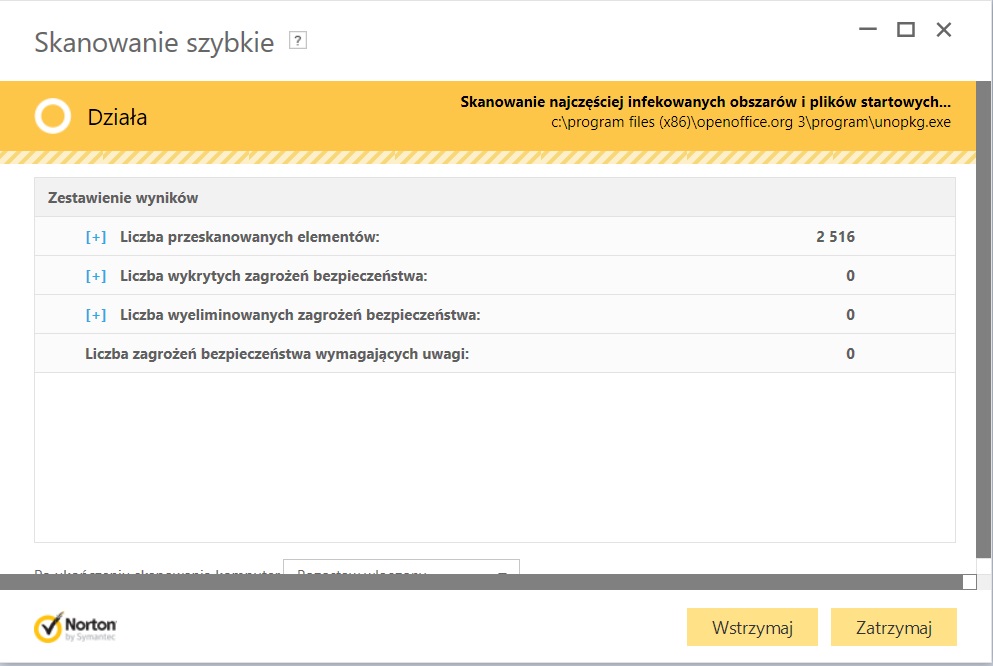993x666 pixels.
Task: Close the Skanowanie szybkie window
Action: [x=943, y=30]
